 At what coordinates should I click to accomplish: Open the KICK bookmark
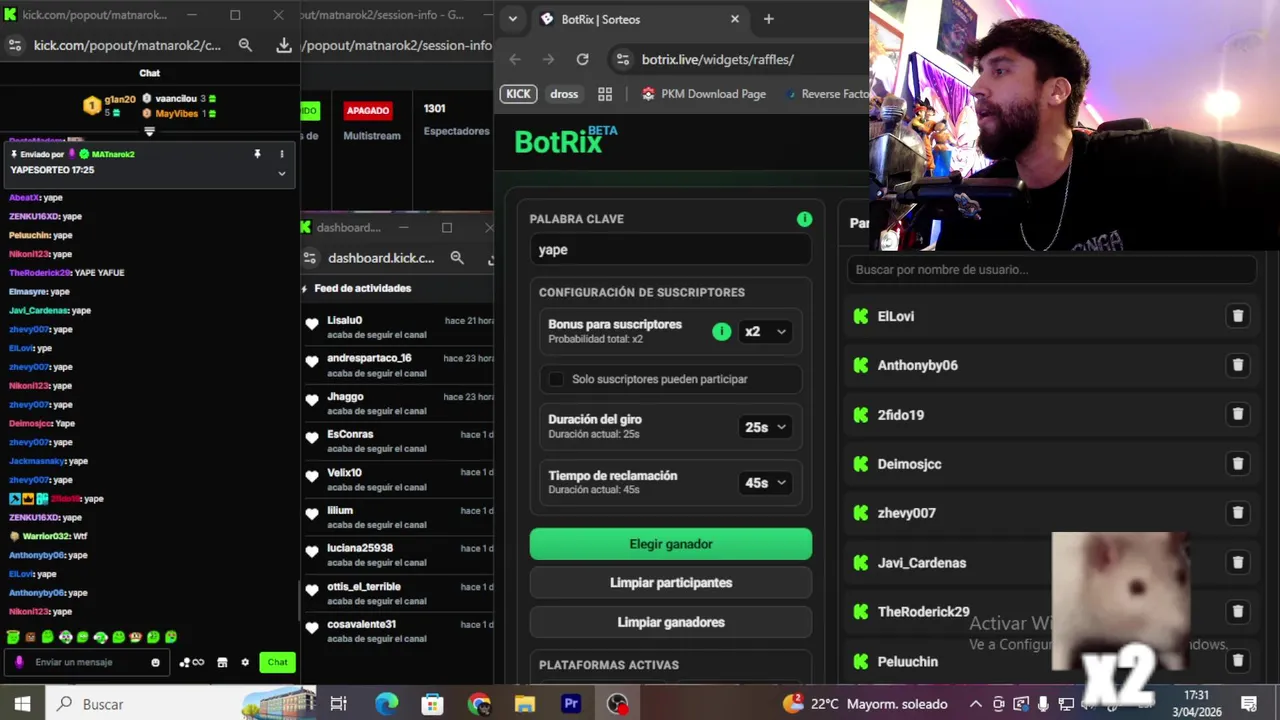pyautogui.click(x=518, y=94)
